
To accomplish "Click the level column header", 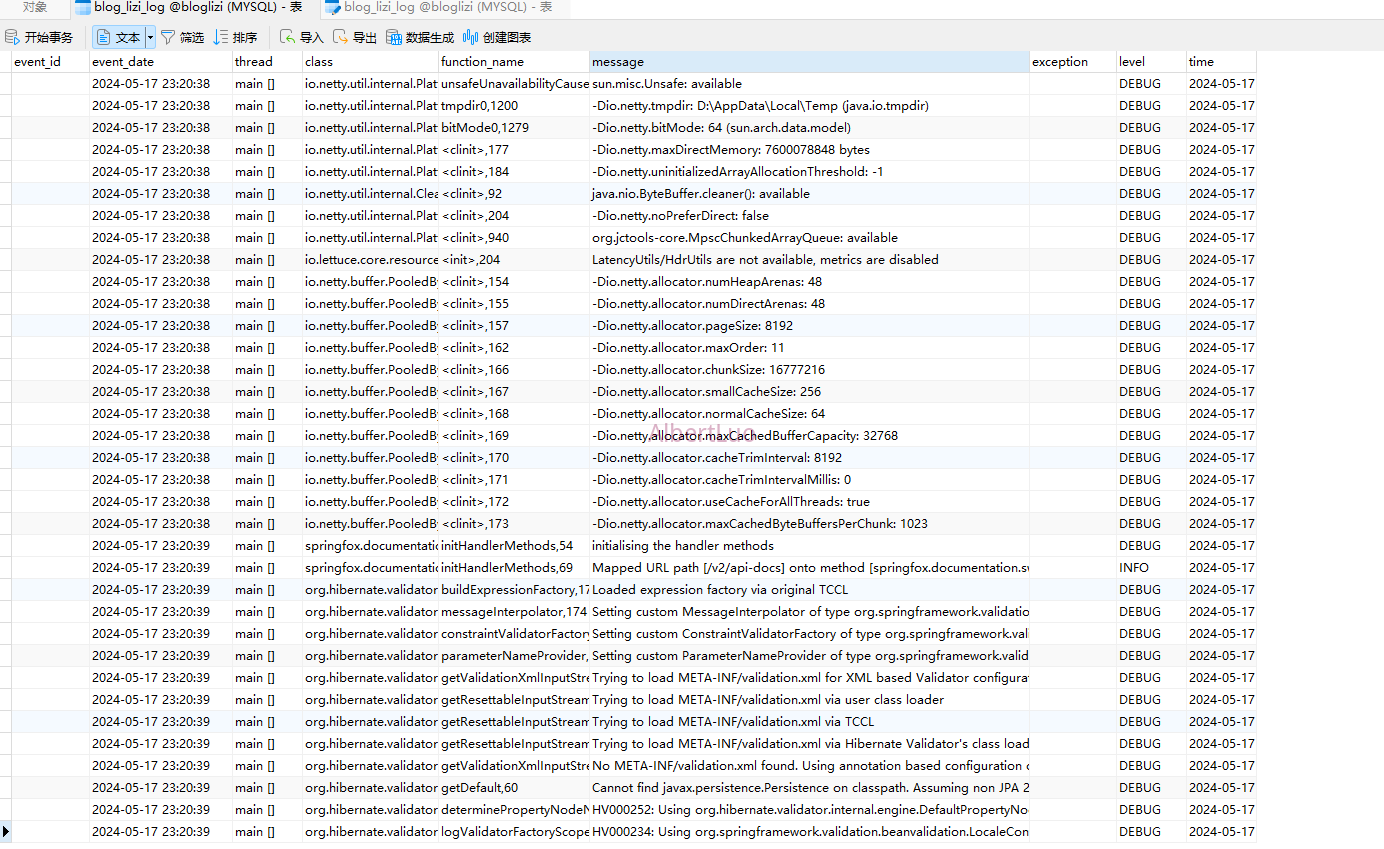I will pyautogui.click(x=1148, y=61).
